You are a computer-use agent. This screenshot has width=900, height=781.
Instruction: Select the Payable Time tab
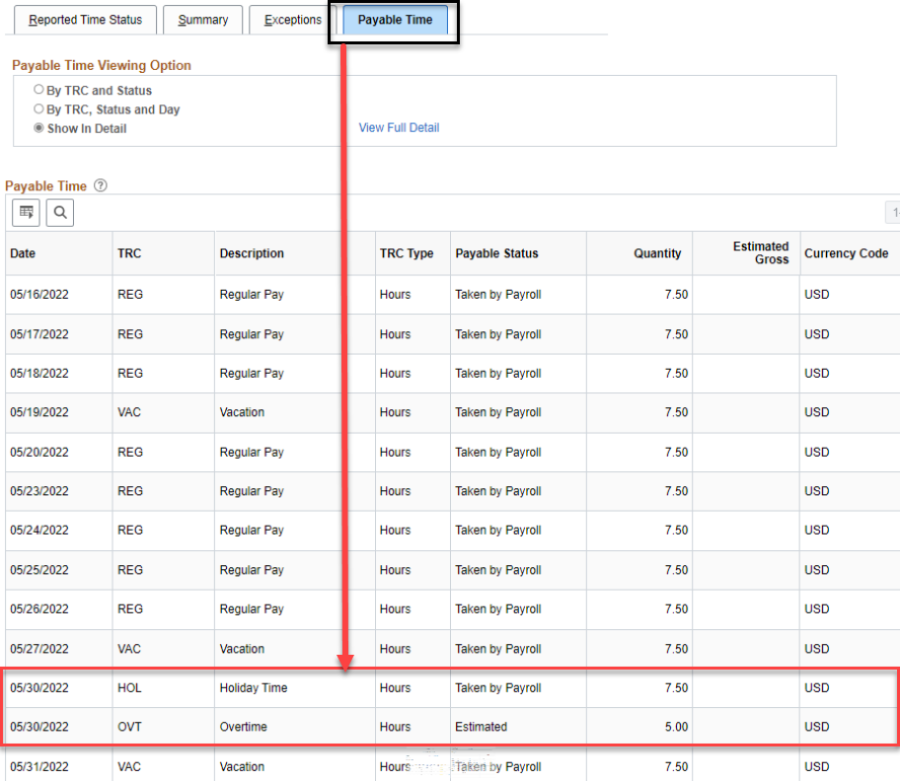pyautogui.click(x=395, y=20)
